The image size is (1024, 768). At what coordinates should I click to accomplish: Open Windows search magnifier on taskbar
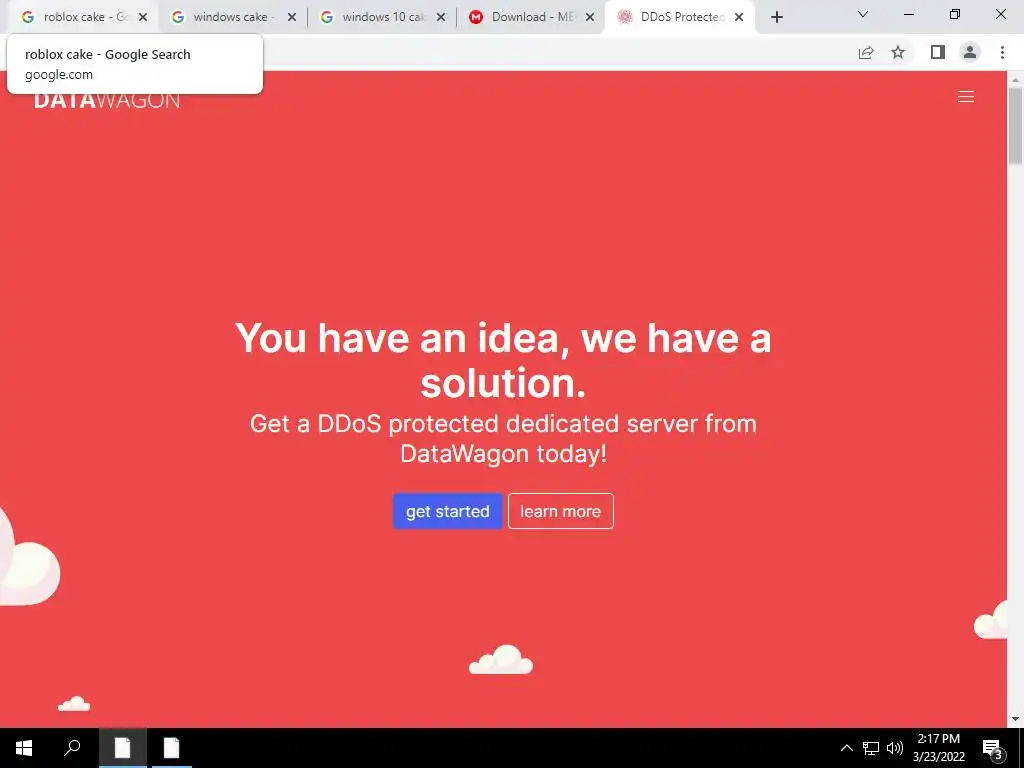pyautogui.click(x=72, y=748)
